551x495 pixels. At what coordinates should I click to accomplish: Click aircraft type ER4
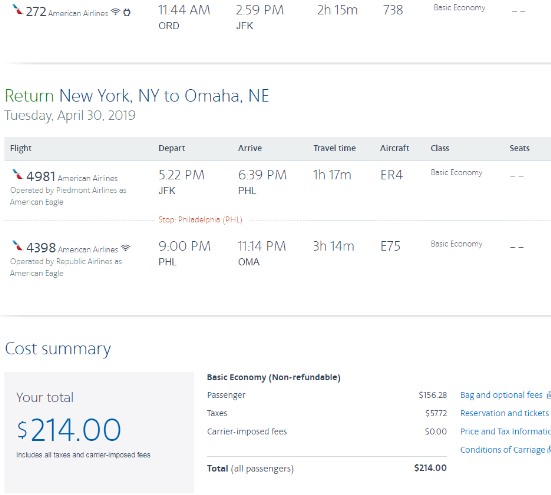click(x=391, y=175)
